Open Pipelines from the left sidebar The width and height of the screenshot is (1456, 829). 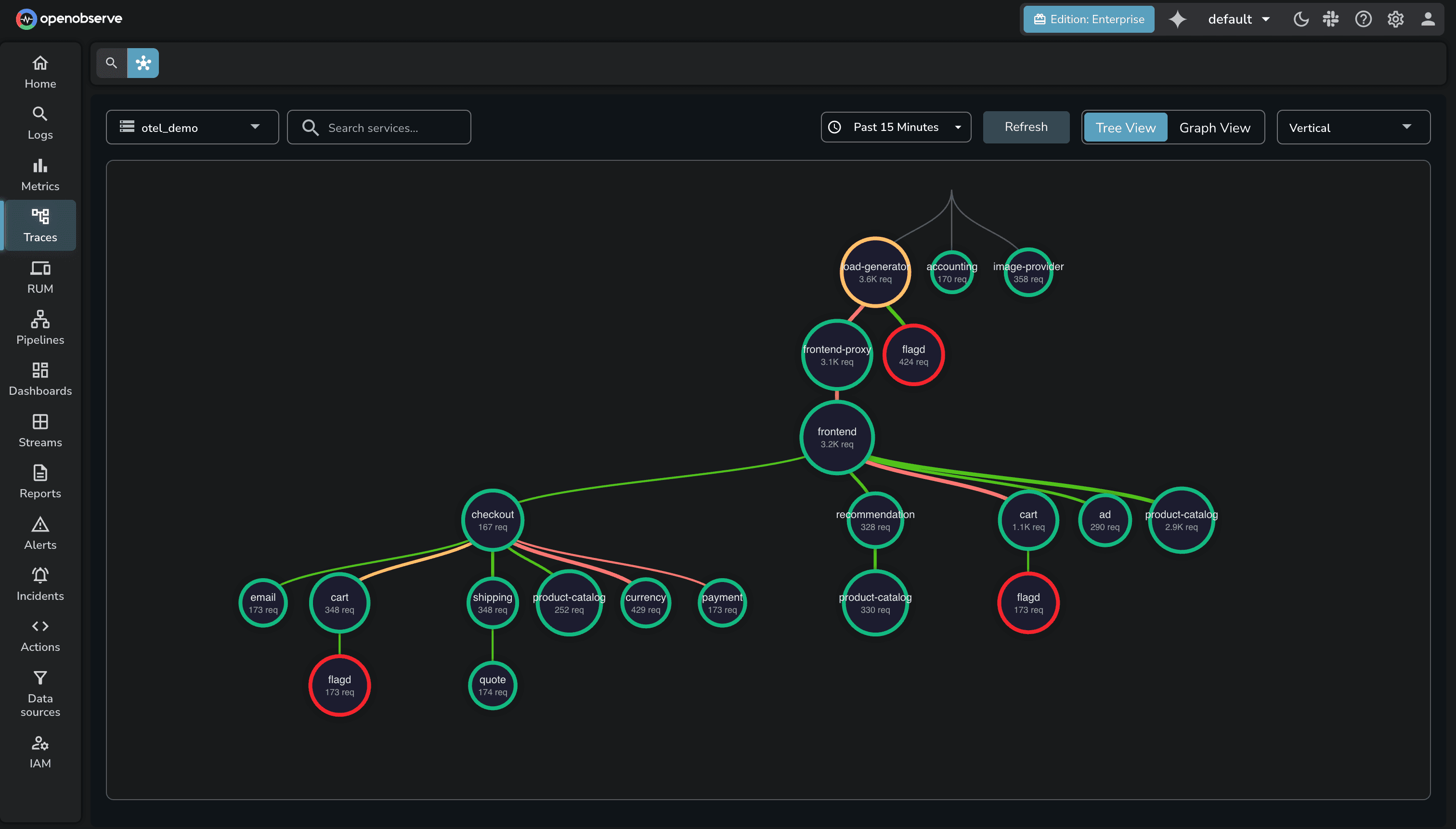click(39, 326)
